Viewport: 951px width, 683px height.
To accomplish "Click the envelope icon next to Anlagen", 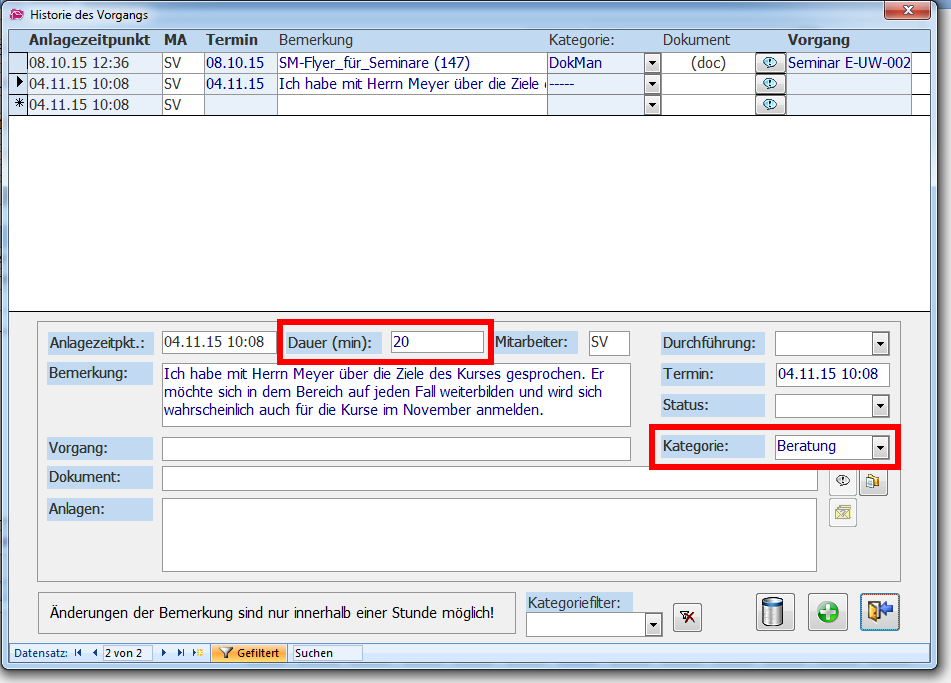I will (x=843, y=513).
